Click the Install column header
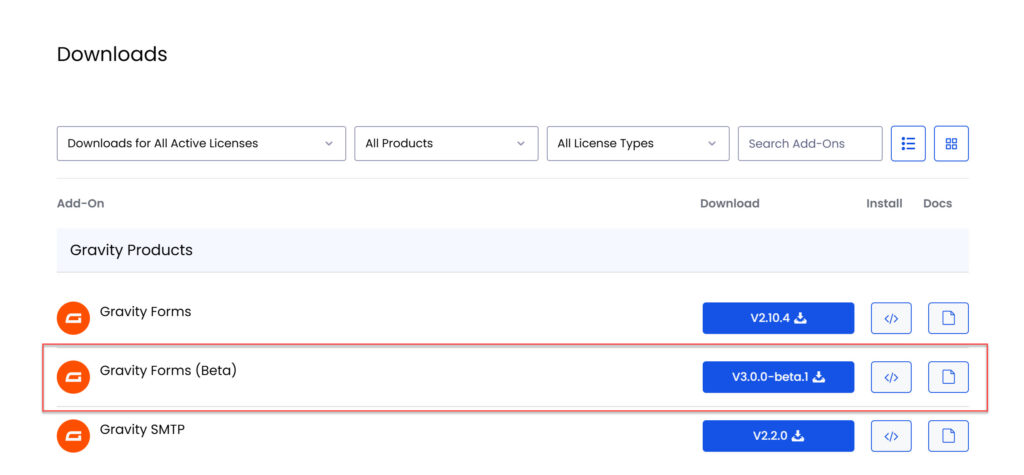The width and height of the screenshot is (1024, 475). 884,203
